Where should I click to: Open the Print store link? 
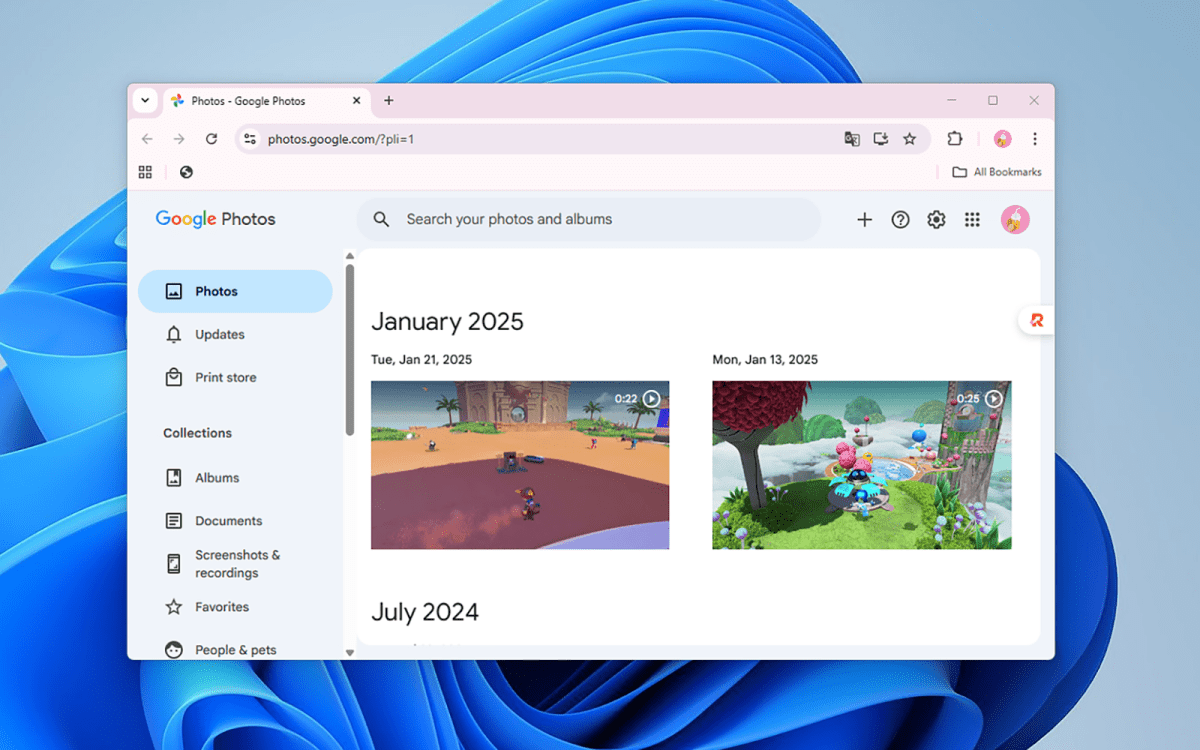click(x=225, y=378)
